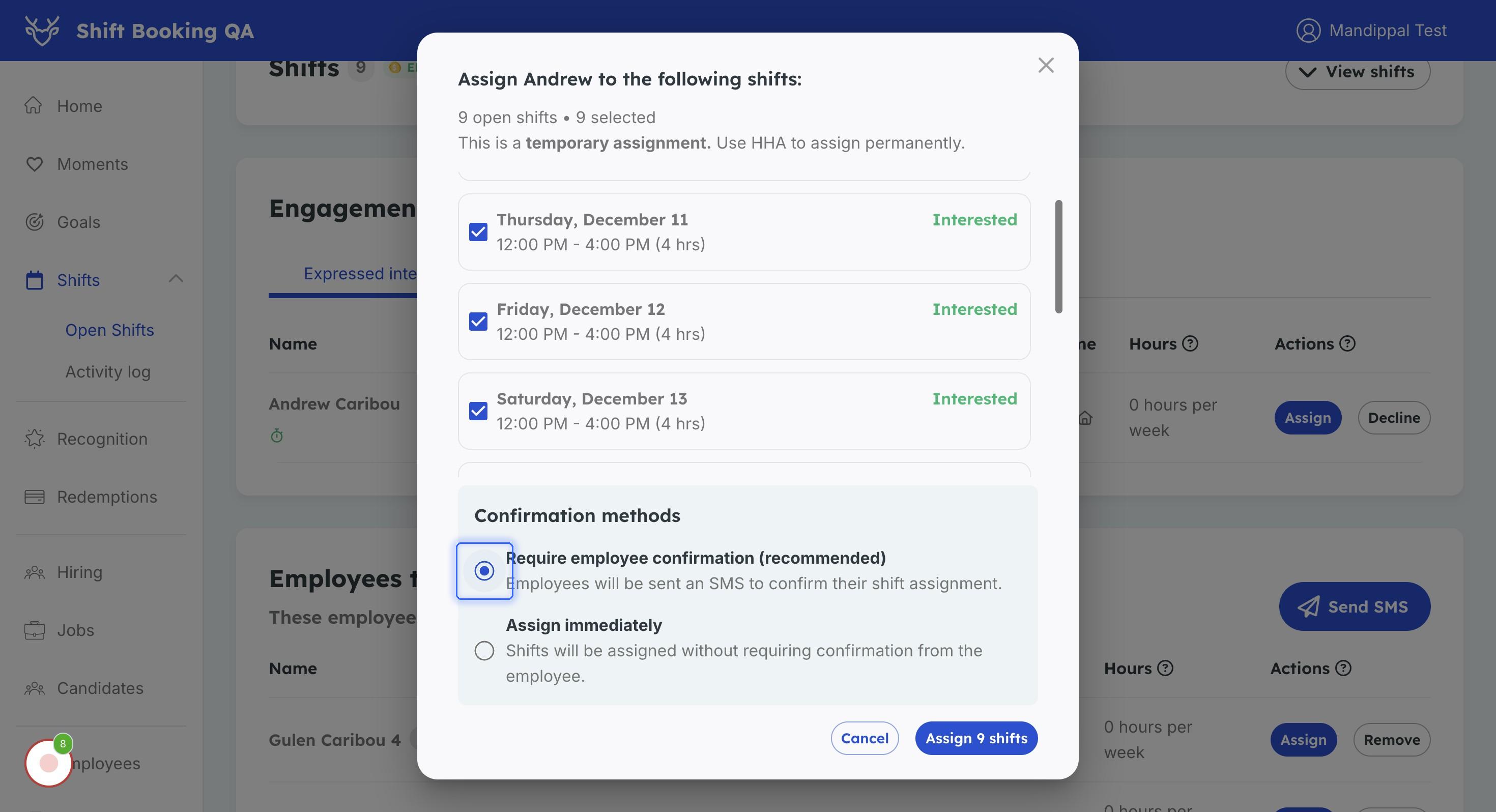The width and height of the screenshot is (1496, 812).
Task: Click the Friday, December 12 shift date text
Action: coord(580,309)
